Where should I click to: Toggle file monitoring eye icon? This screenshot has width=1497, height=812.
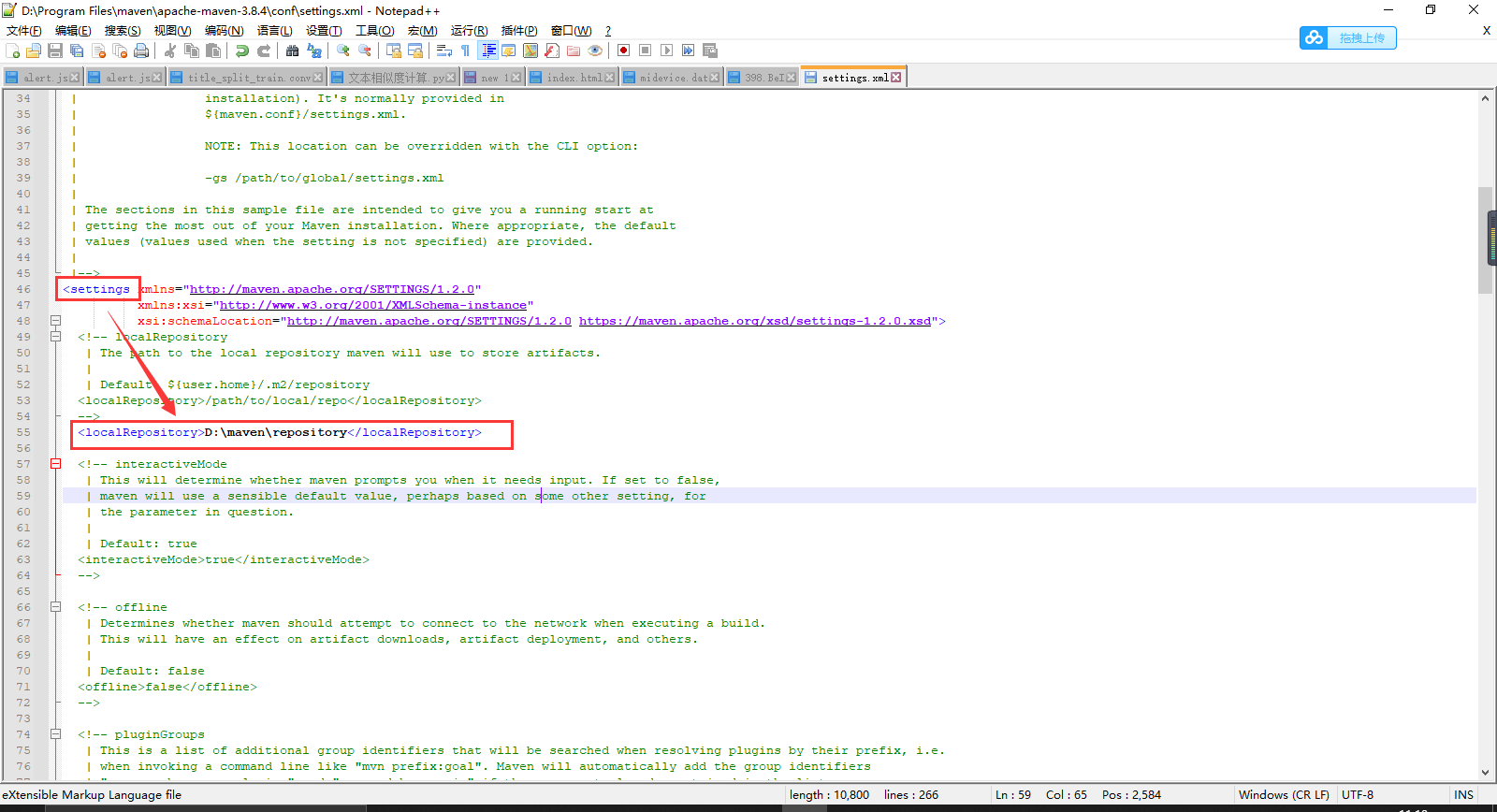[595, 51]
